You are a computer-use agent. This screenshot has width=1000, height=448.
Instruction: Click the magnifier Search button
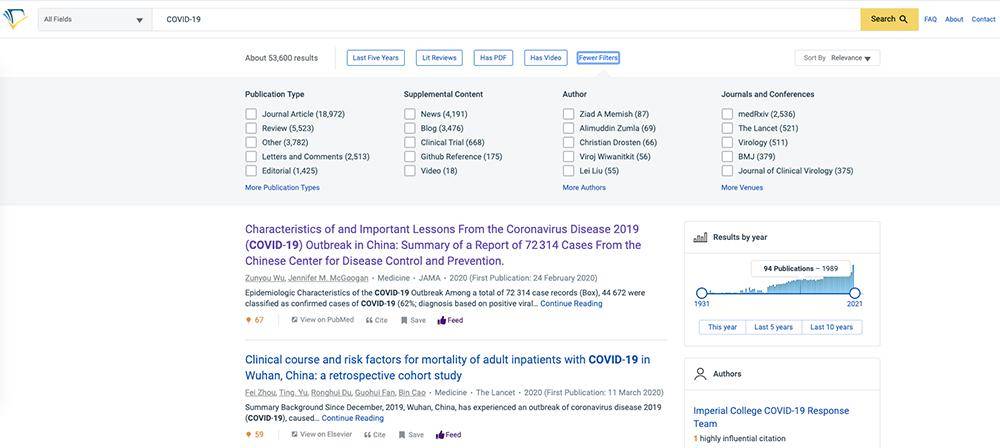point(889,19)
